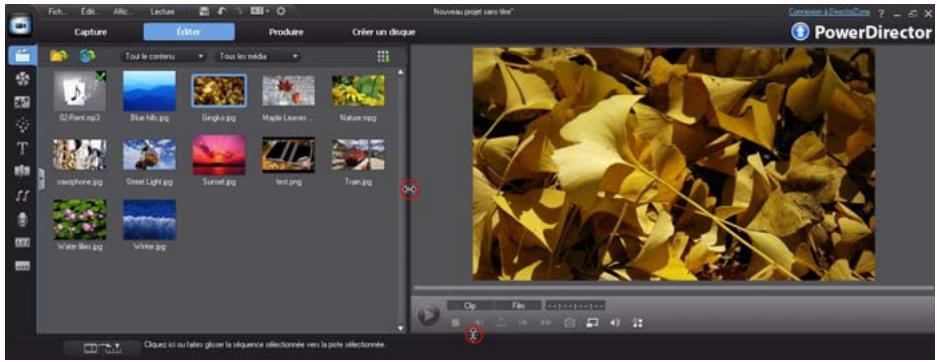Click the next frame button

[x=523, y=323]
